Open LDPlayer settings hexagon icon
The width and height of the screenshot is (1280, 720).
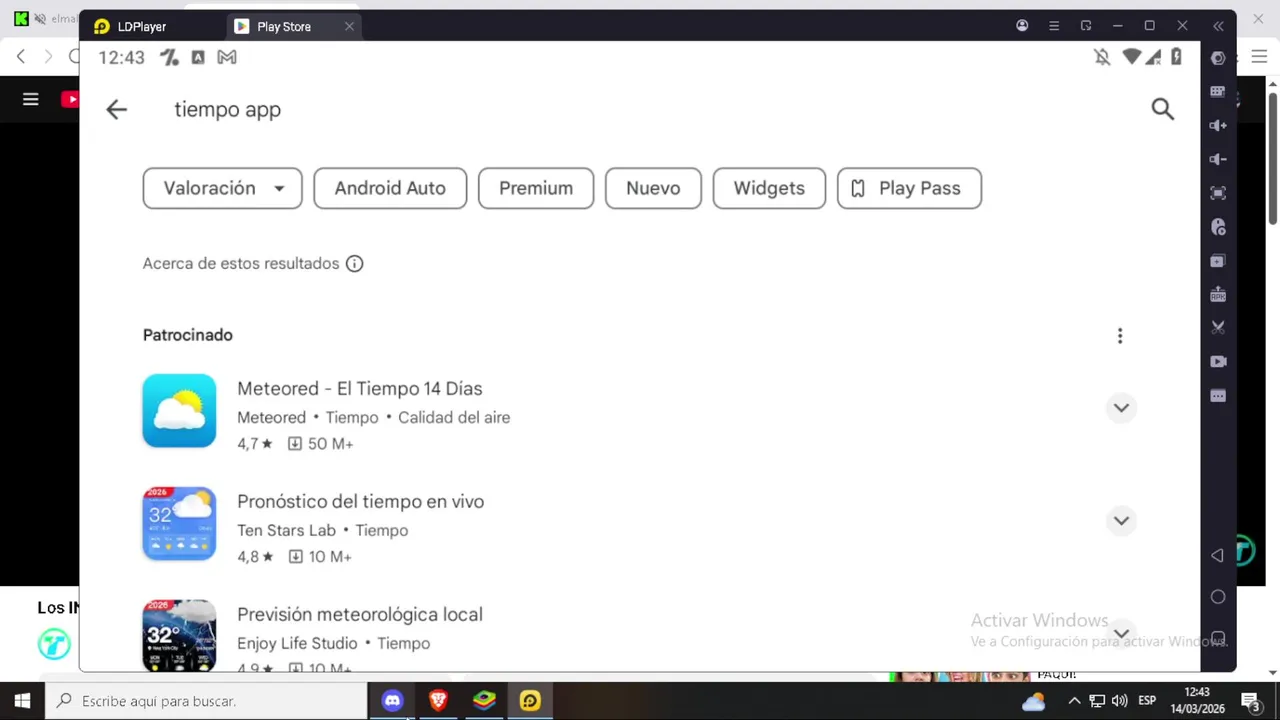coord(1218,58)
